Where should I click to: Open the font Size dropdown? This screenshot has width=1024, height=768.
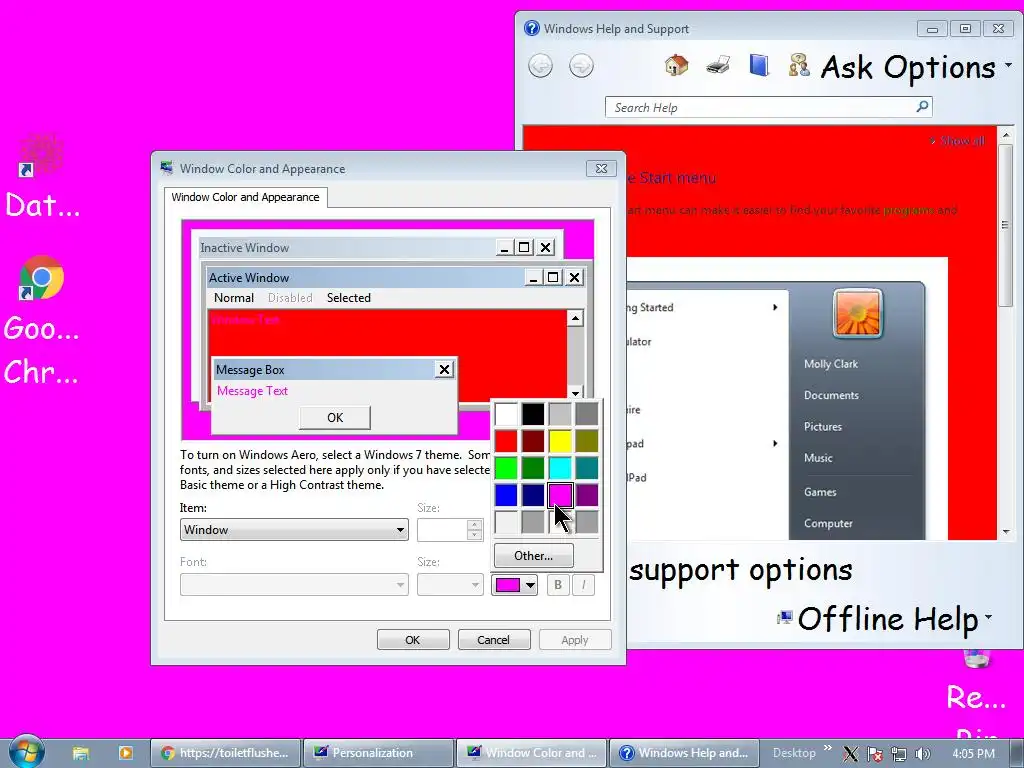pyautogui.click(x=450, y=584)
